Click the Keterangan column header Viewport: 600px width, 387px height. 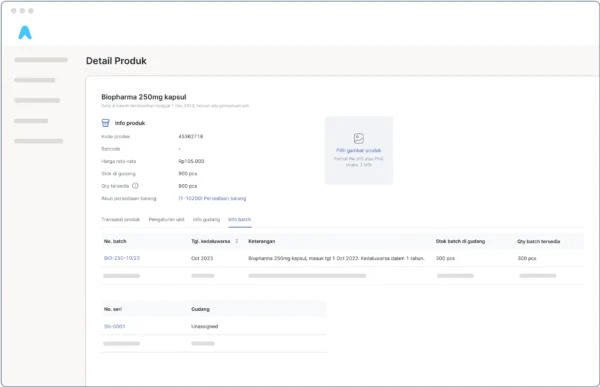(262, 241)
